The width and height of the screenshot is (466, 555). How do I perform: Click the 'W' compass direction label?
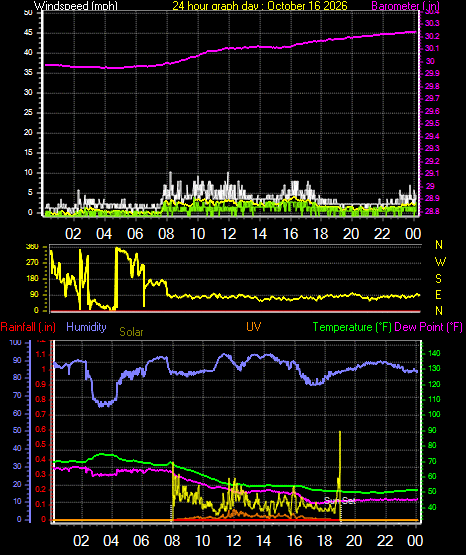pos(440,262)
